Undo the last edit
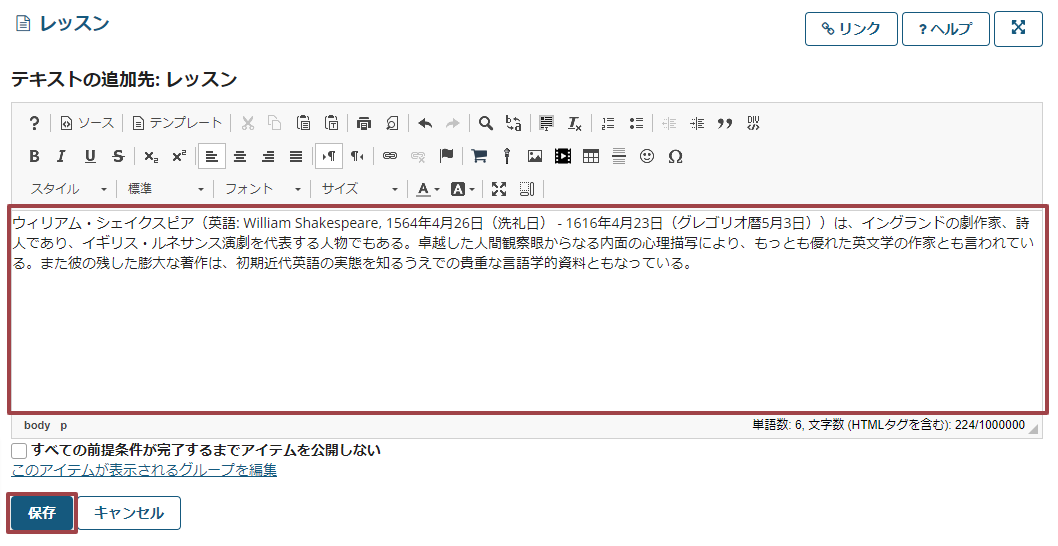This screenshot has height=546, width=1058. 424,123
